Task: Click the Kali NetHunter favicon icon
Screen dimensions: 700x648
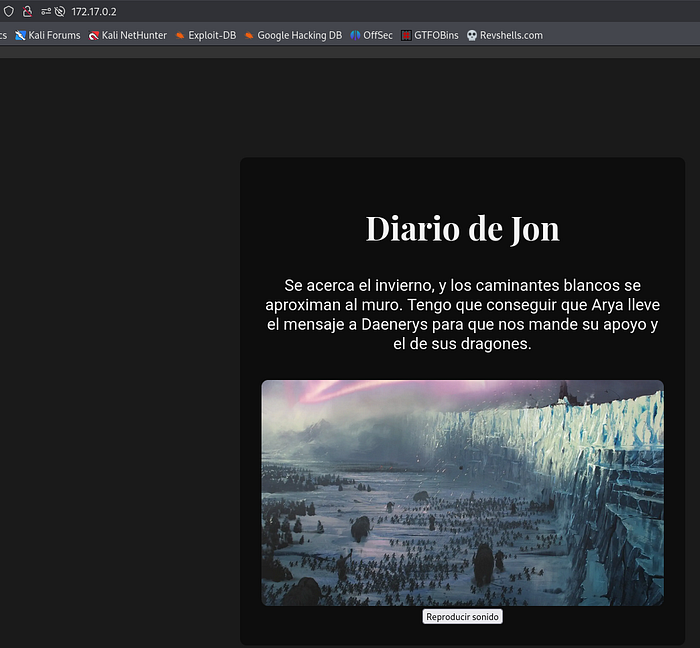Action: click(94, 35)
